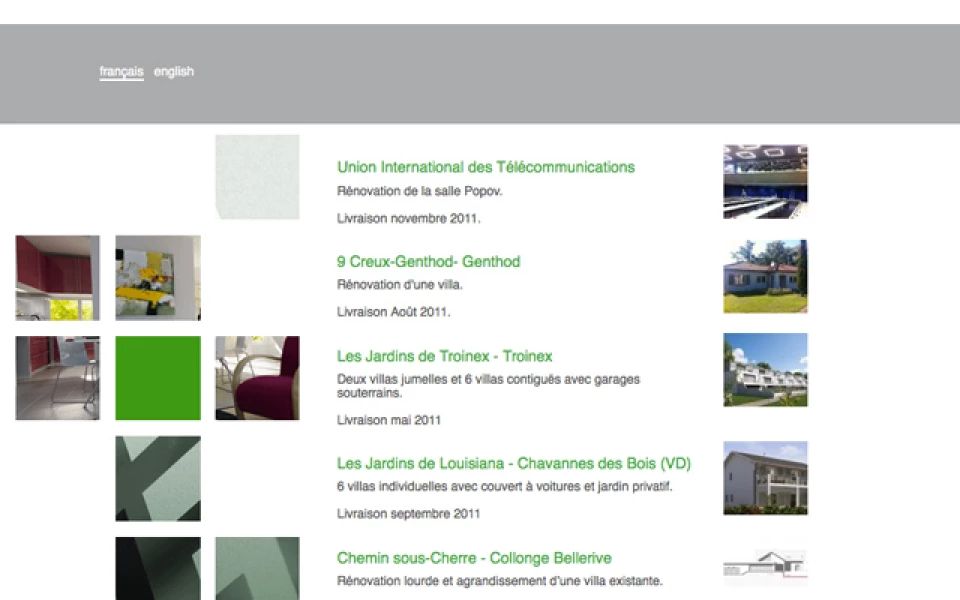The image size is (960, 600).
Task: View Popov conference hall thumbnail
Action: click(x=765, y=181)
